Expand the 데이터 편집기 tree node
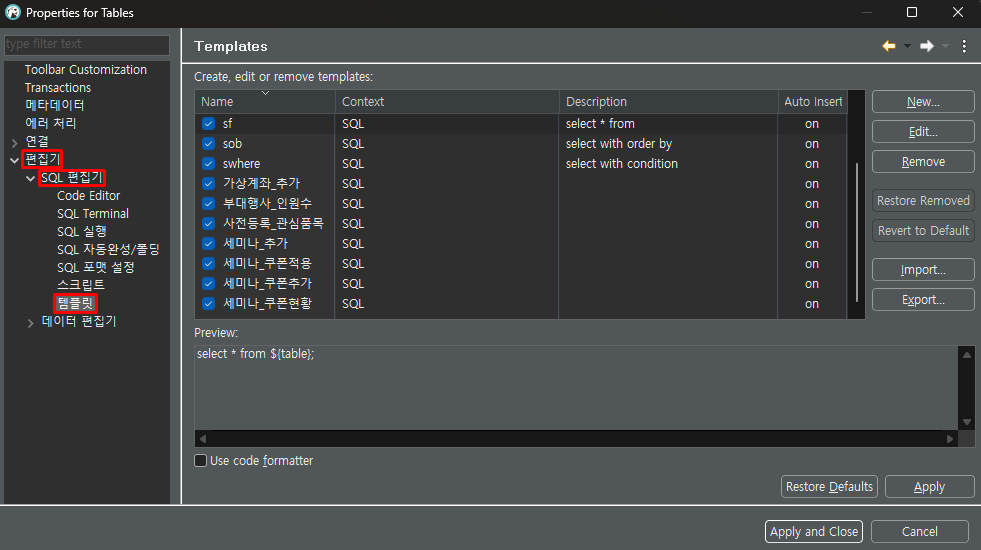 click(x=30, y=323)
